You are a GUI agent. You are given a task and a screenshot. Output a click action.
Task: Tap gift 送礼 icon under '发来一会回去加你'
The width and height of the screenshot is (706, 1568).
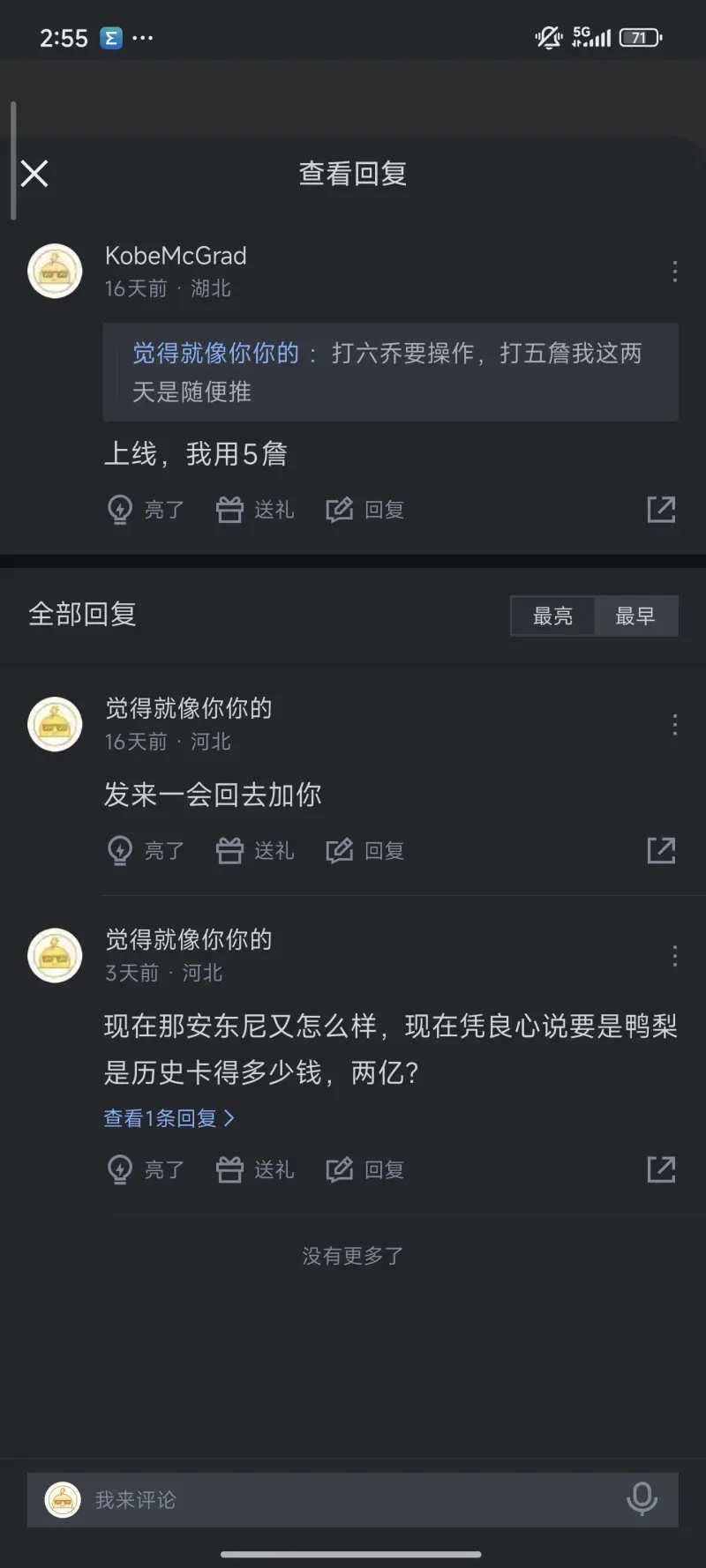(x=230, y=850)
